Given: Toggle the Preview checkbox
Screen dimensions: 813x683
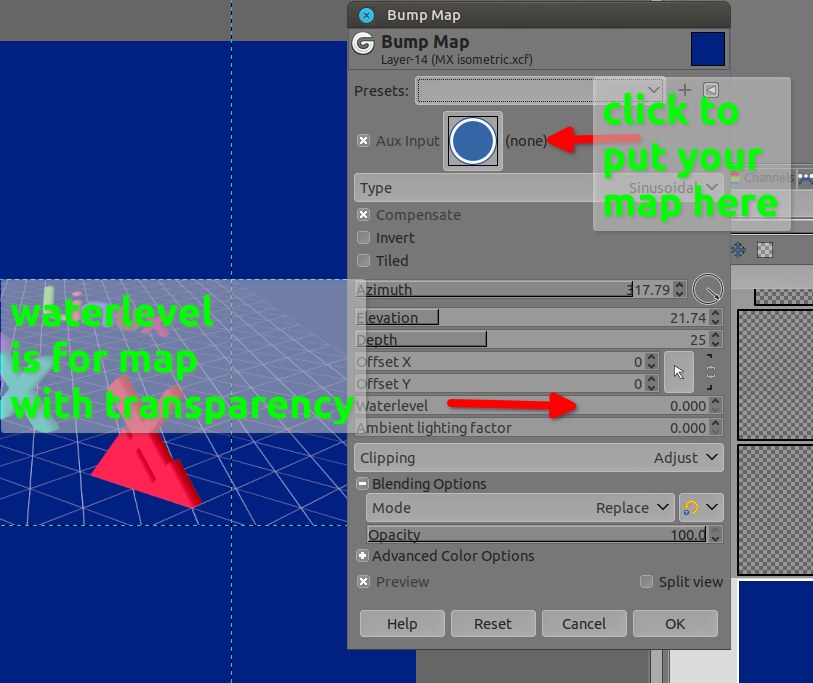Looking at the screenshot, I should (x=363, y=582).
